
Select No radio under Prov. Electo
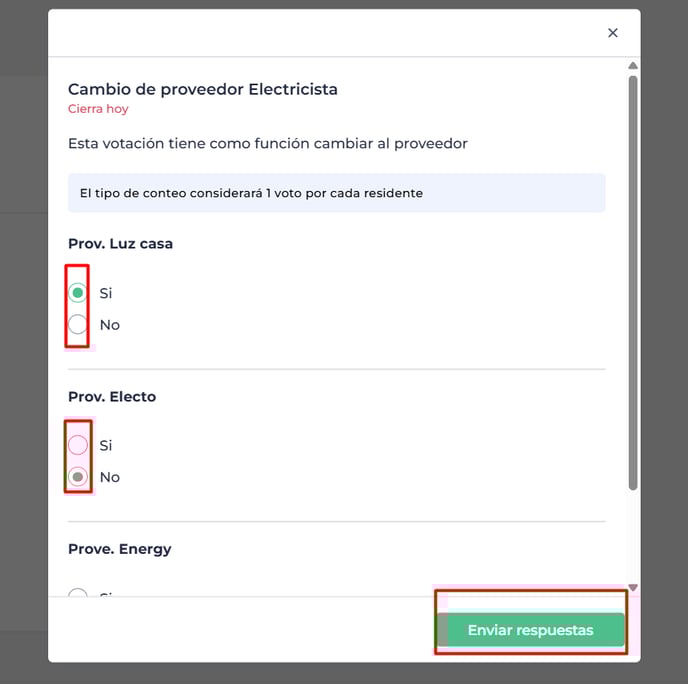pyautogui.click(x=78, y=477)
